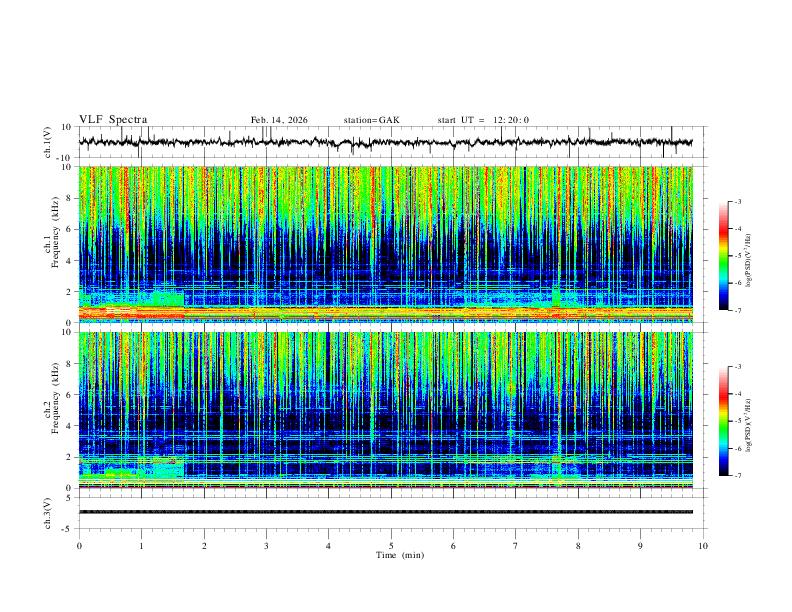Click the 'ch.1 Frequency (kHz)' axis label

51,232
